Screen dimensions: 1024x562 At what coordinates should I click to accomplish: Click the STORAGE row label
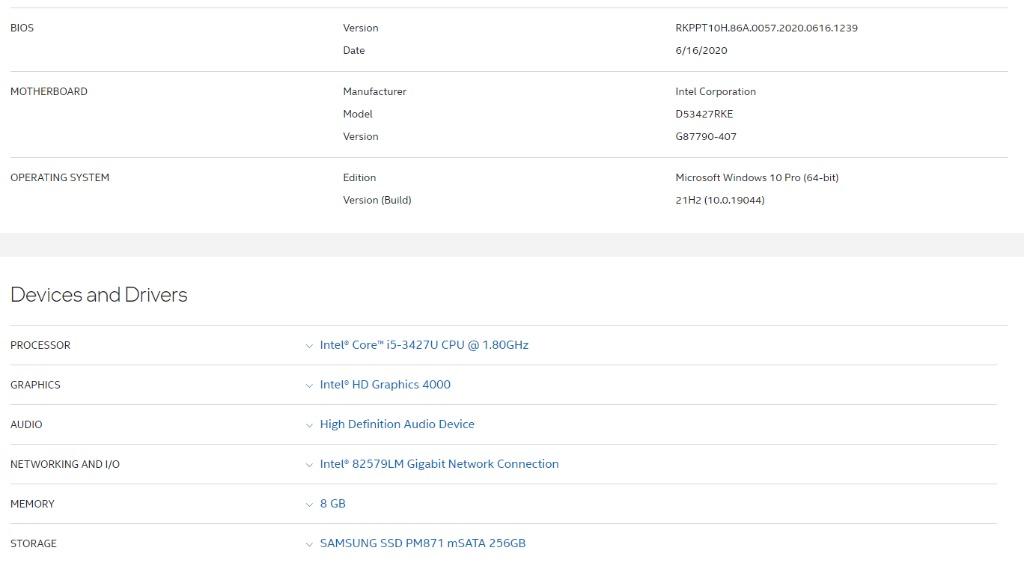click(33, 544)
